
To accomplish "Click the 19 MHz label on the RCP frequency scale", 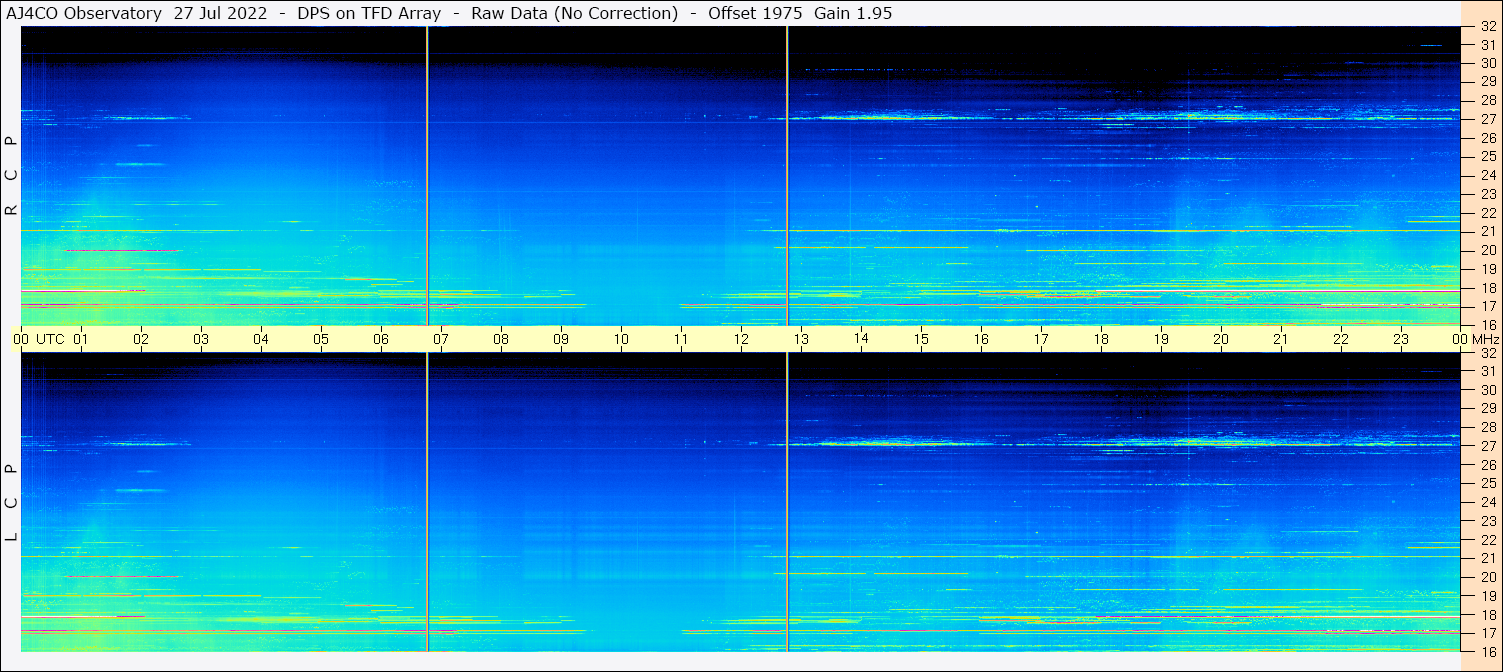I will (1487, 269).
